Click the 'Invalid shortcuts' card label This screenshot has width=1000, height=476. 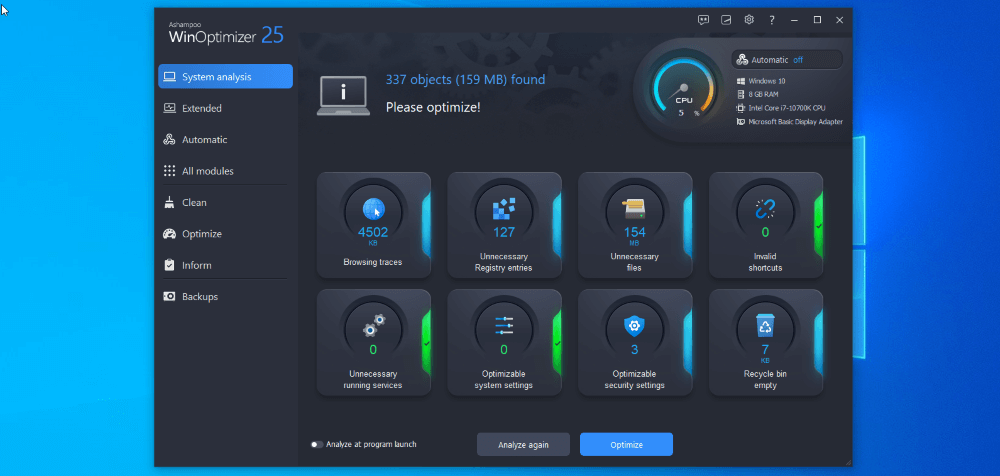(765, 262)
